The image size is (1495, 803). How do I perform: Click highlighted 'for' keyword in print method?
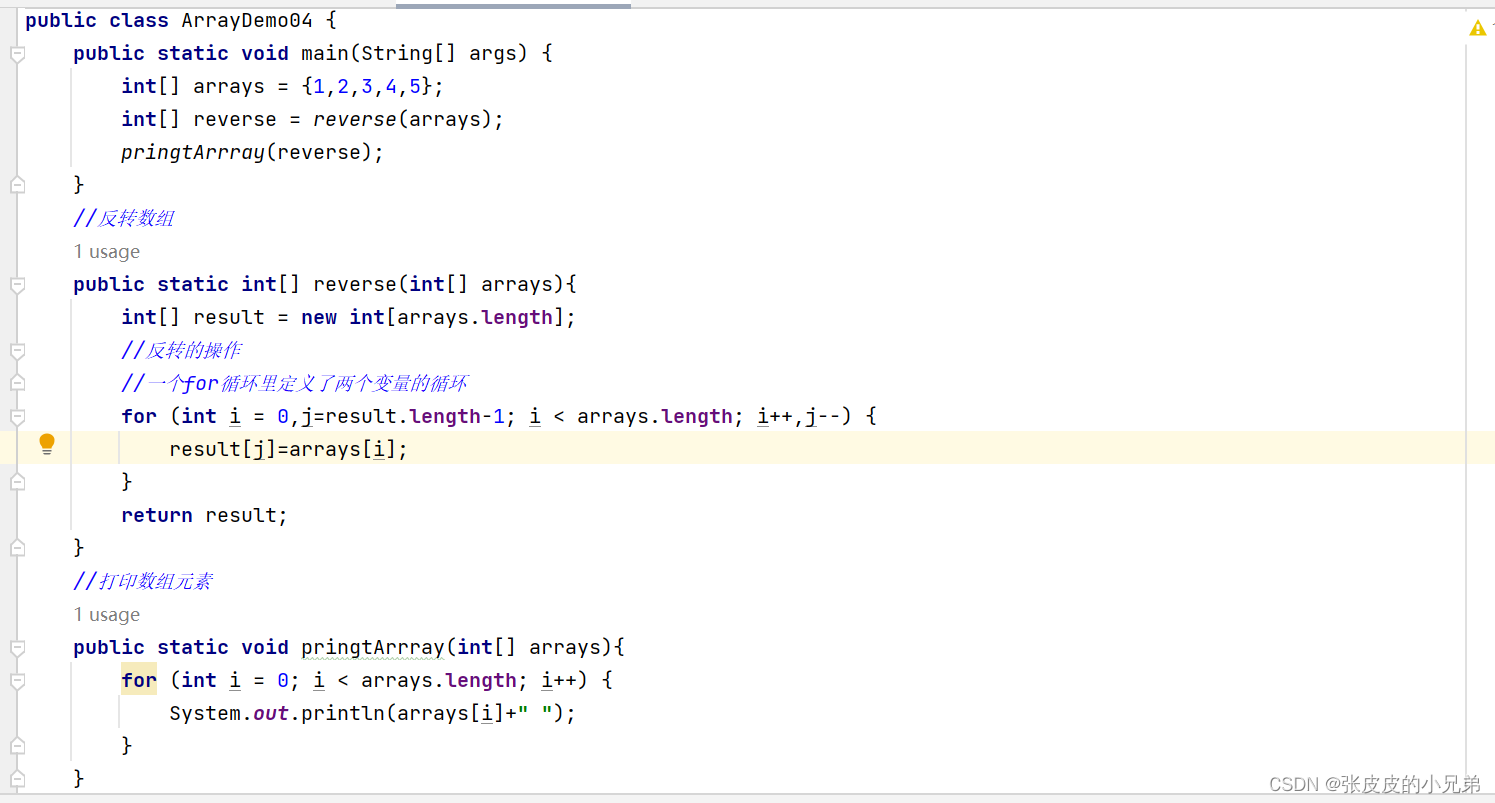(x=139, y=681)
